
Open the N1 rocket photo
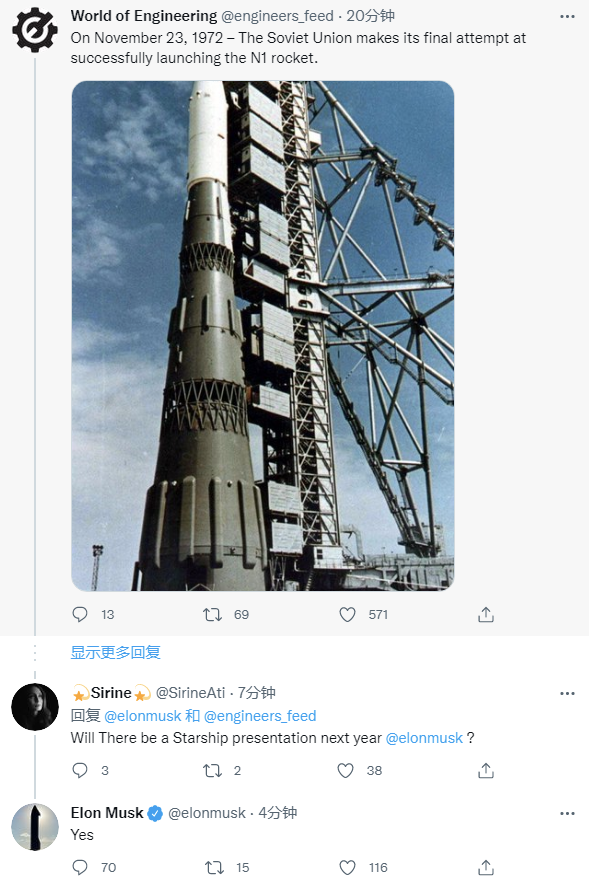263,336
